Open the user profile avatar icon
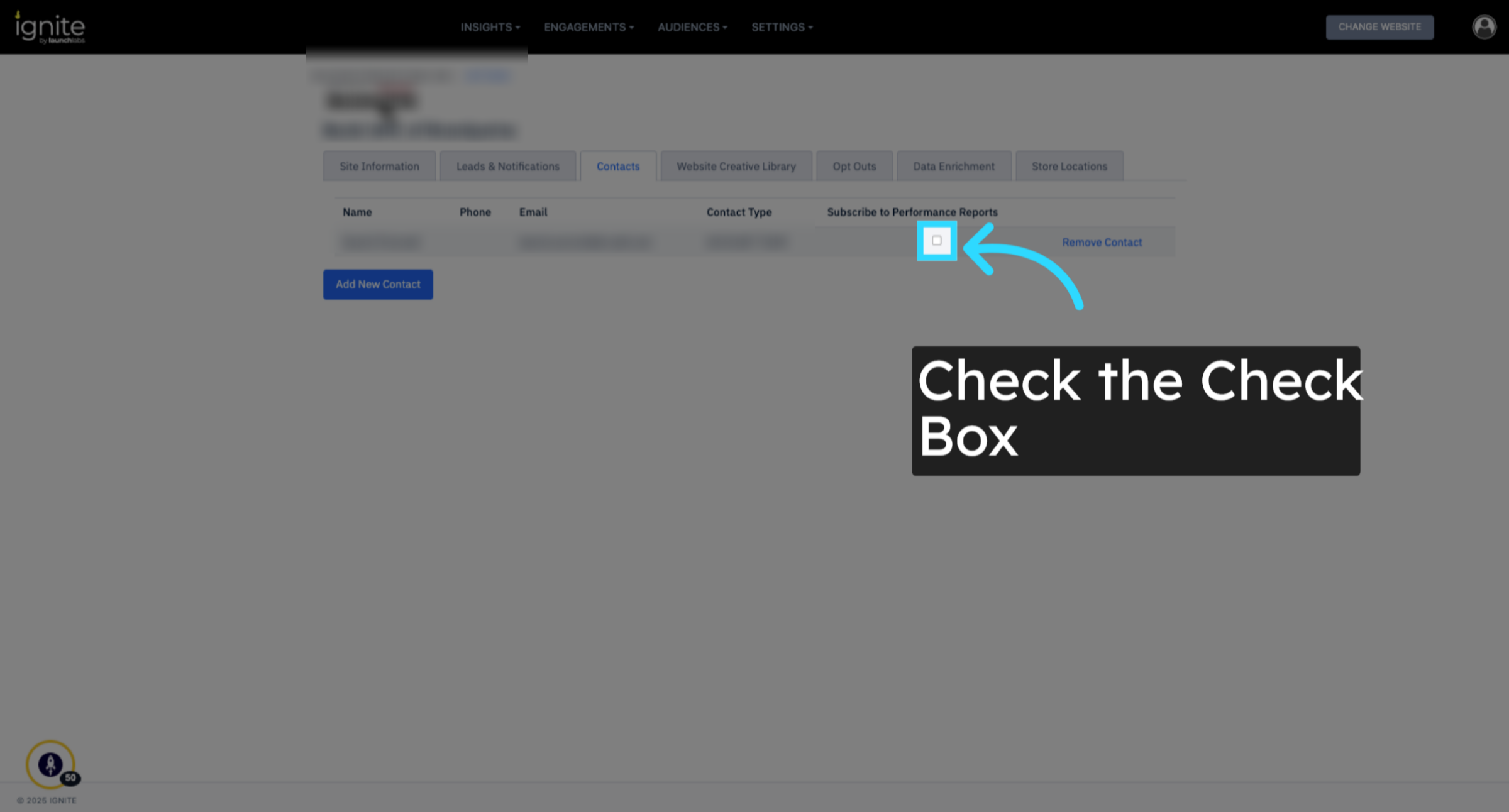The height and width of the screenshot is (812, 1509). (x=1484, y=27)
